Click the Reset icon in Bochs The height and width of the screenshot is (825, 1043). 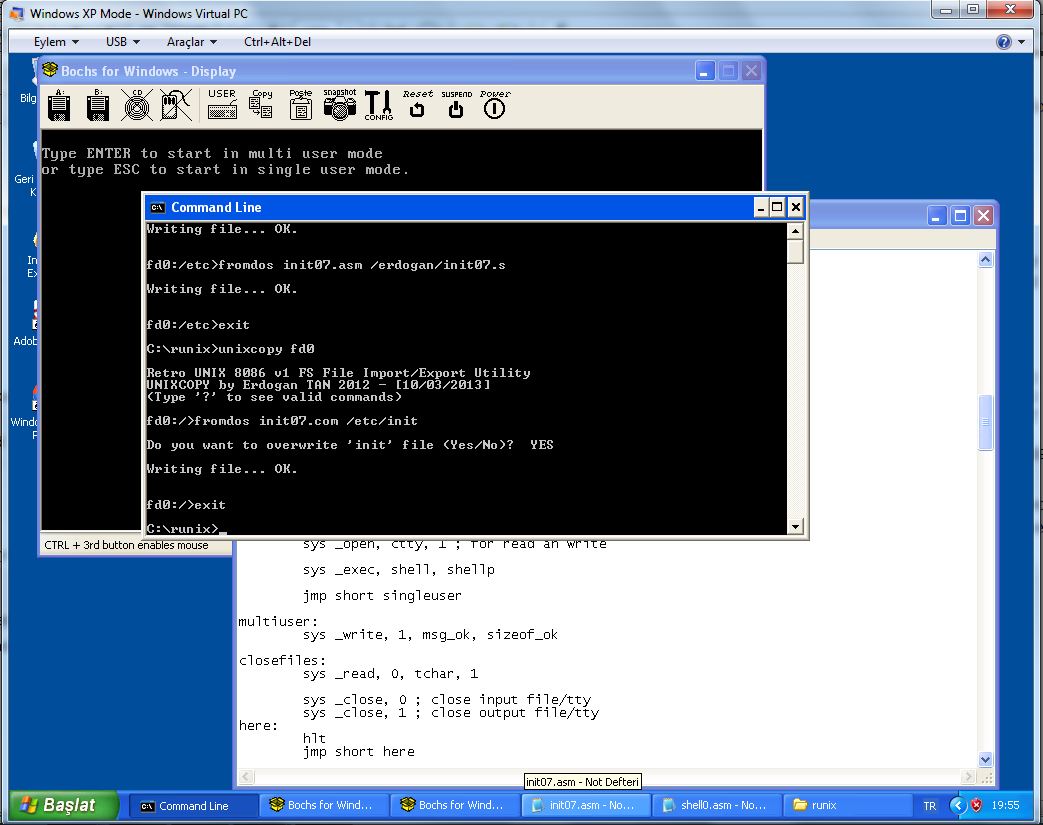(x=417, y=104)
